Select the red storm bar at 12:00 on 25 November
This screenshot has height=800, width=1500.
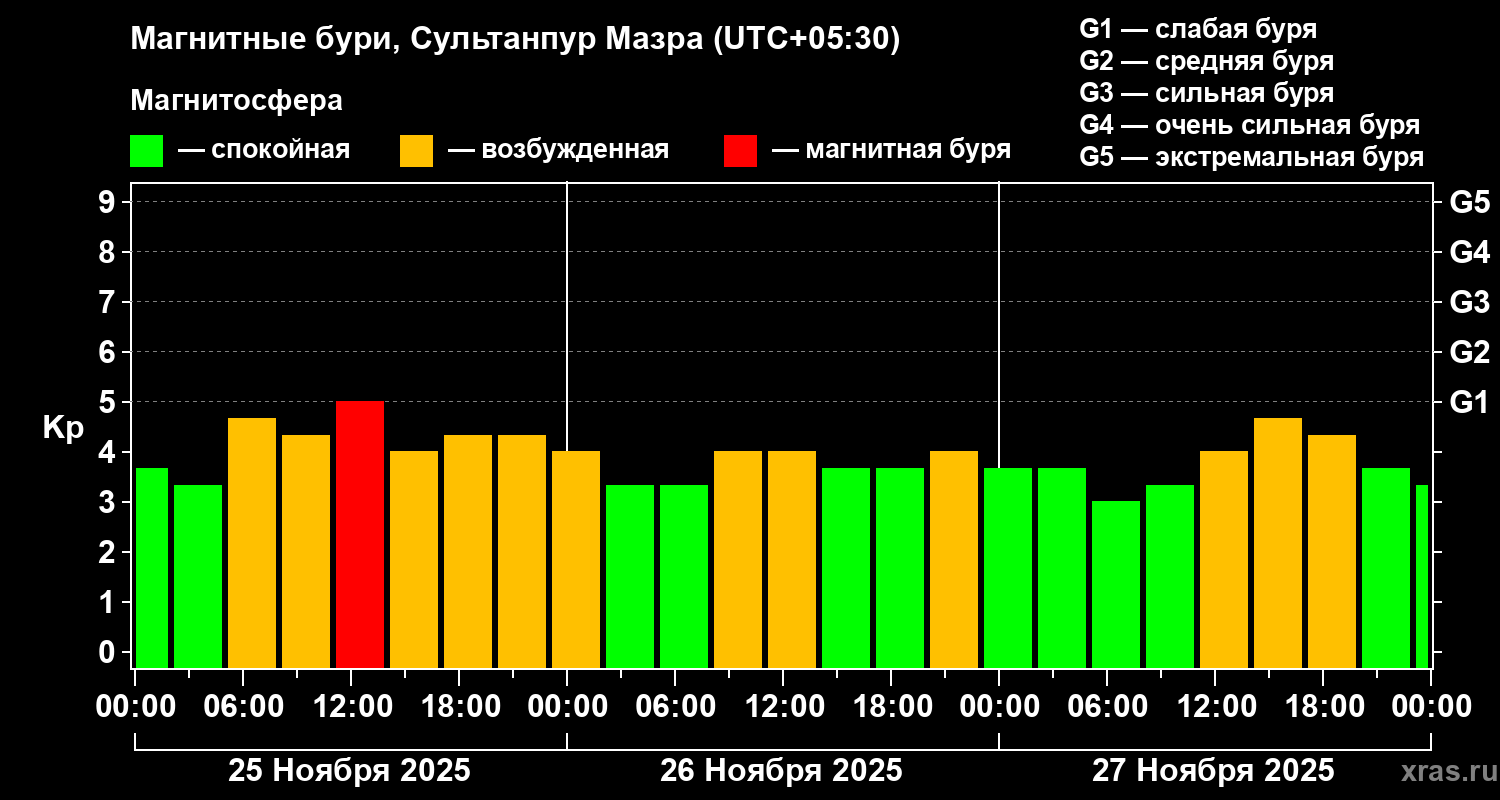(x=360, y=534)
